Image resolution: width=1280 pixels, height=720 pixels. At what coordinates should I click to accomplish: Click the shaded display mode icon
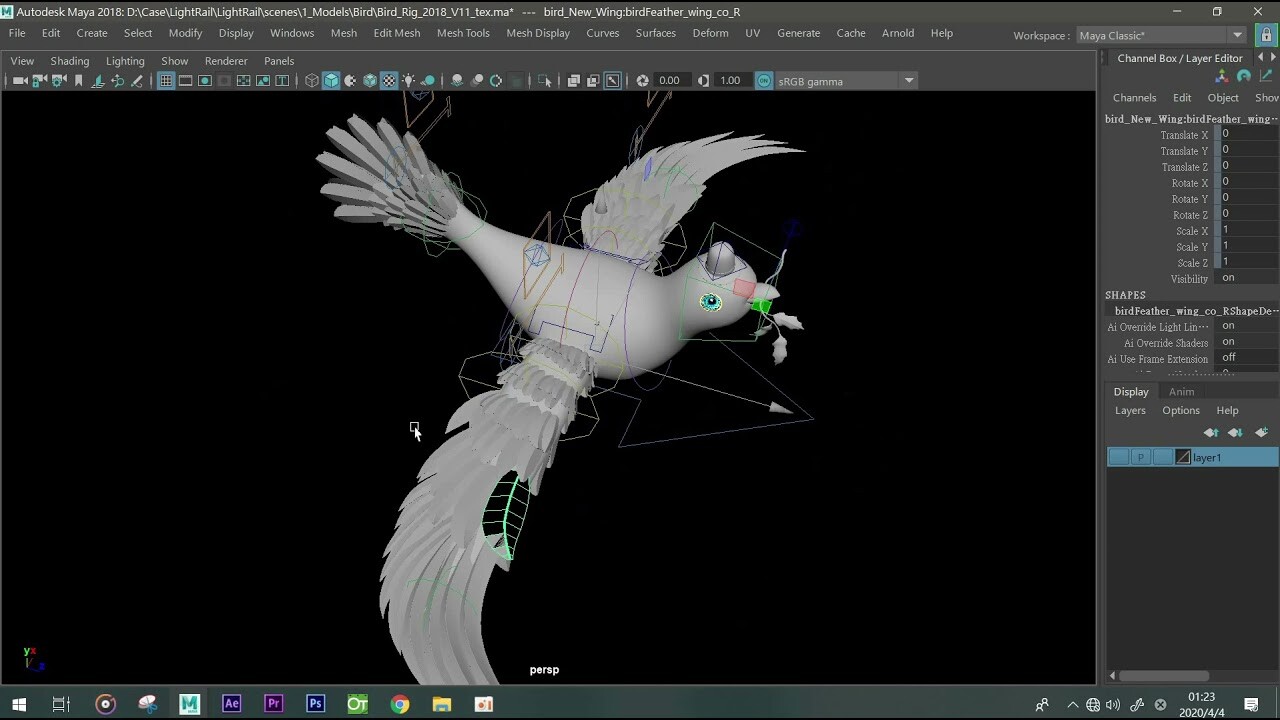point(330,81)
